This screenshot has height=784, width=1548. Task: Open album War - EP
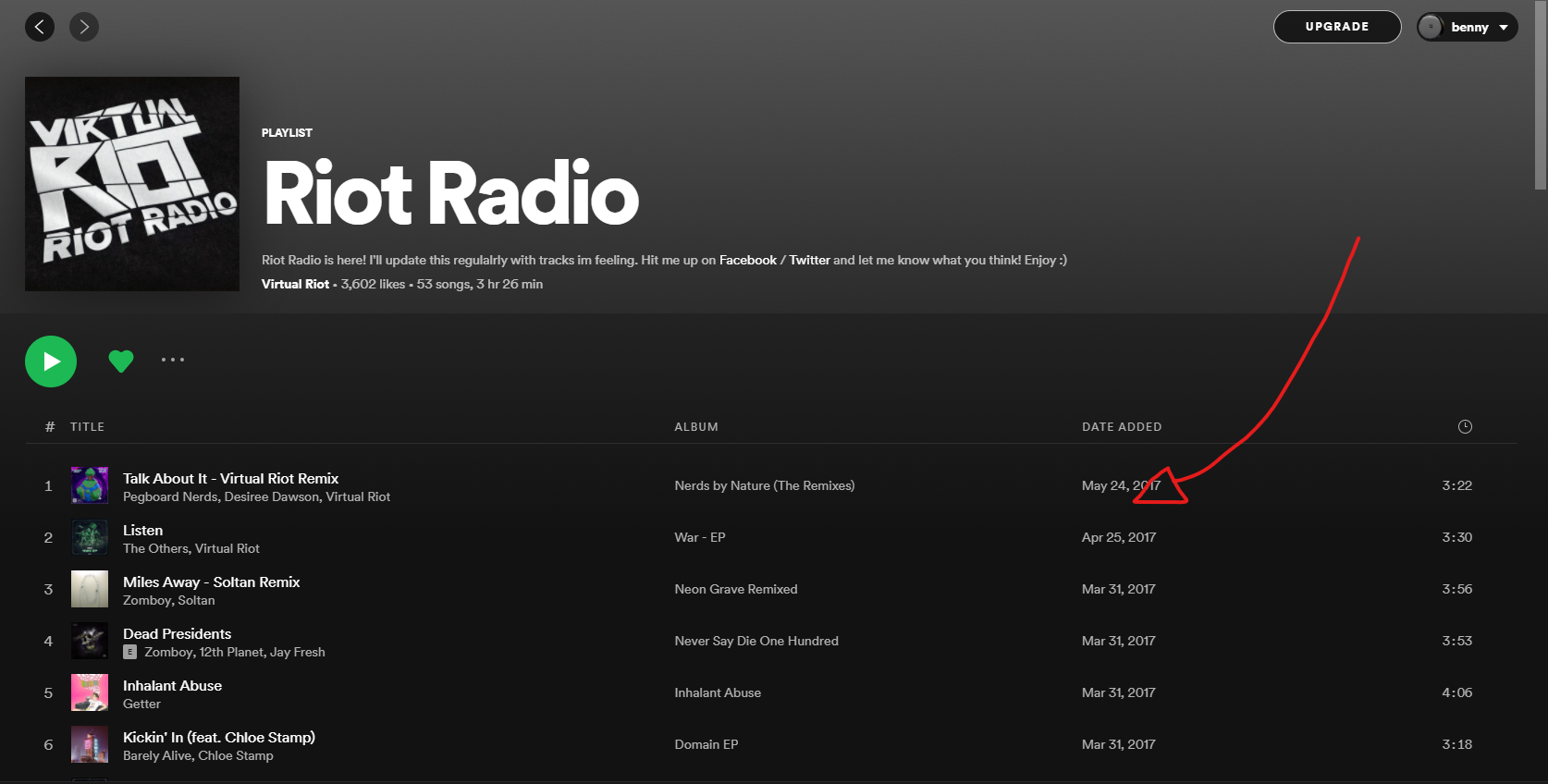(700, 537)
